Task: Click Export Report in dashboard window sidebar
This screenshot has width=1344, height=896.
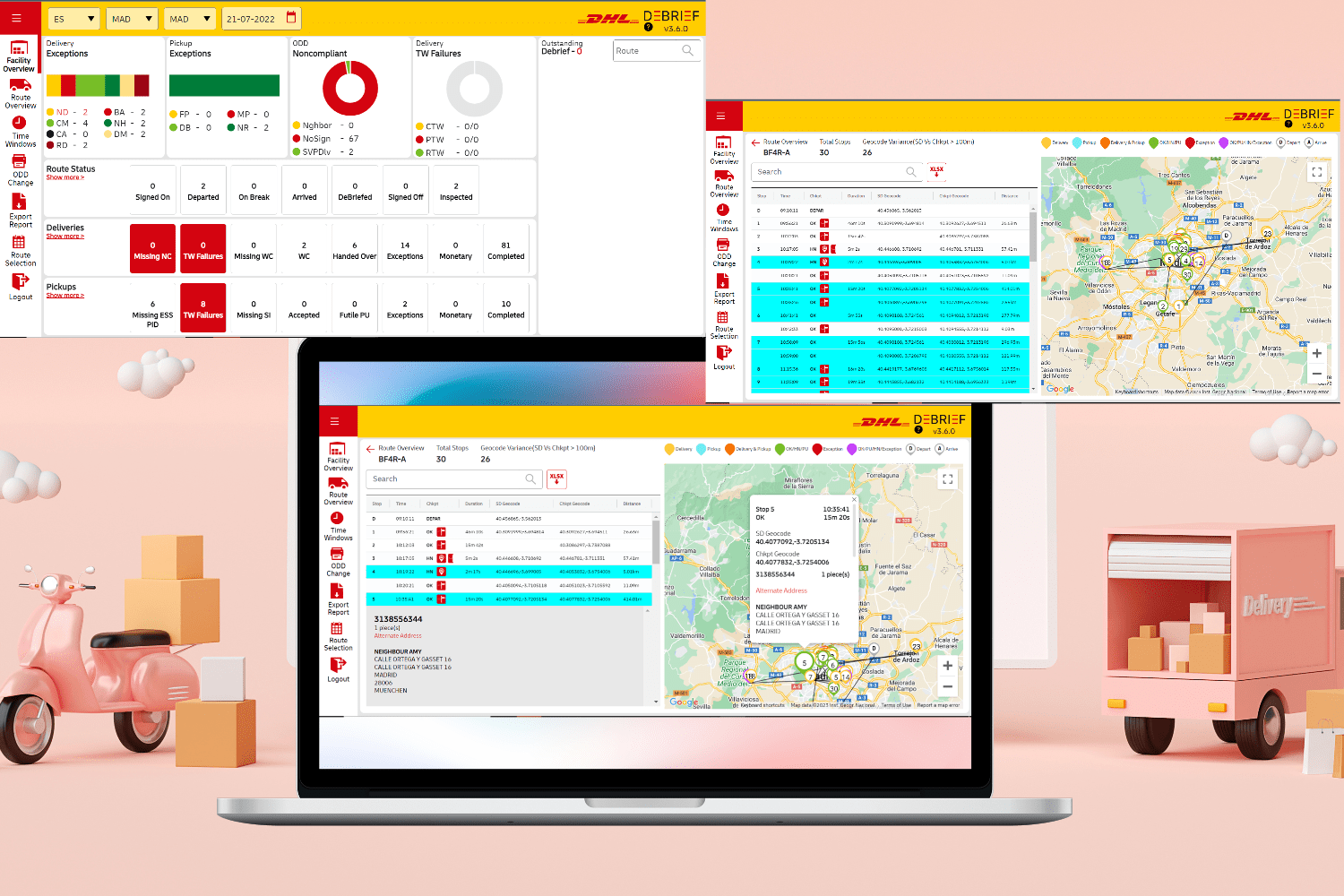Action: pyautogui.click(x=20, y=212)
